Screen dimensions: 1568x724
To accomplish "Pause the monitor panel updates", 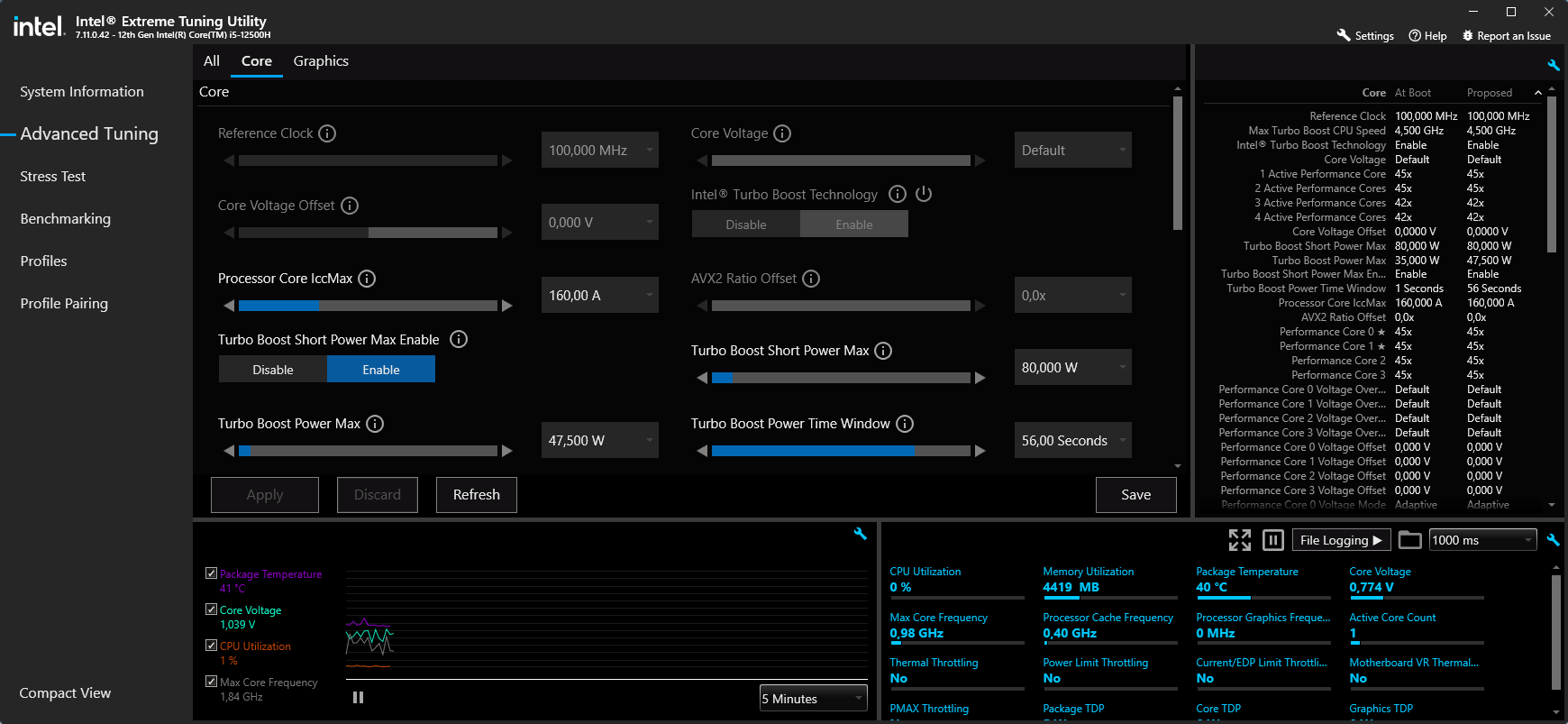I will click(1273, 540).
